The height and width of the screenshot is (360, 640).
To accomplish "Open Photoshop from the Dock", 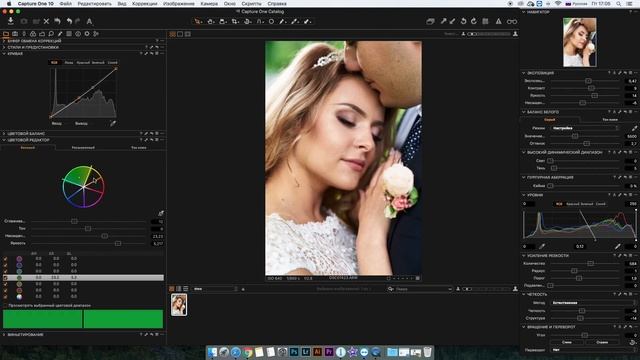I will 294,352.
